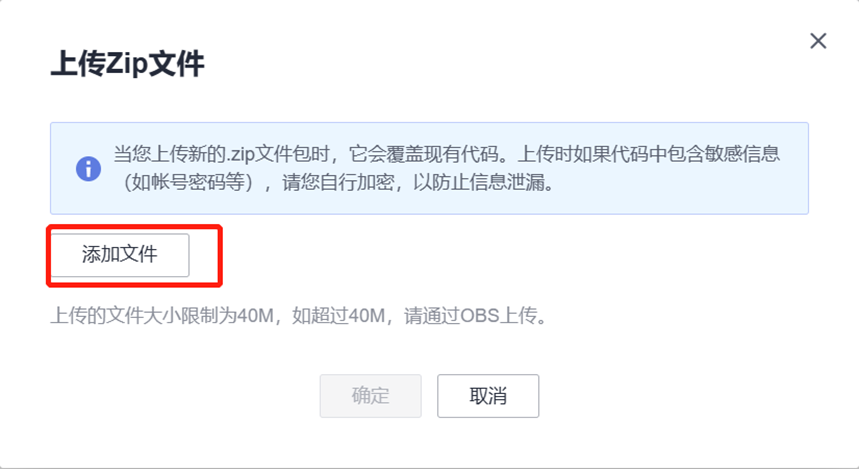Open the file picker via 添加文件
The height and width of the screenshot is (469, 859).
120,255
